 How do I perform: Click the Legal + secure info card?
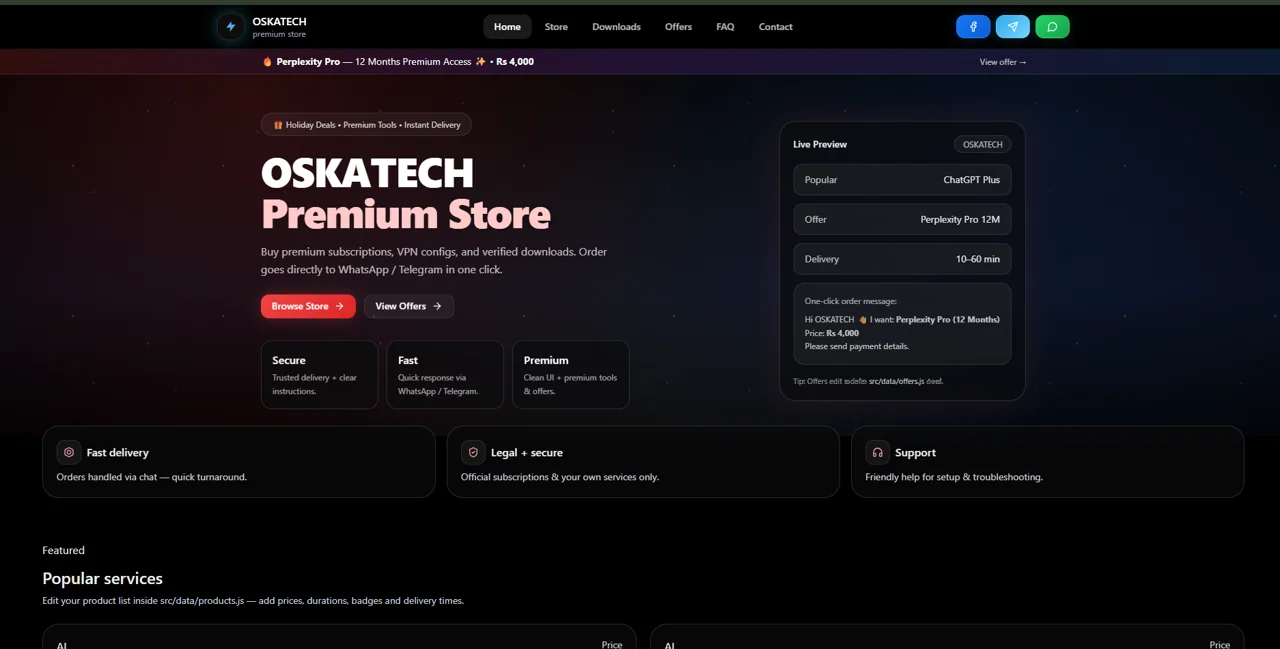pos(643,462)
